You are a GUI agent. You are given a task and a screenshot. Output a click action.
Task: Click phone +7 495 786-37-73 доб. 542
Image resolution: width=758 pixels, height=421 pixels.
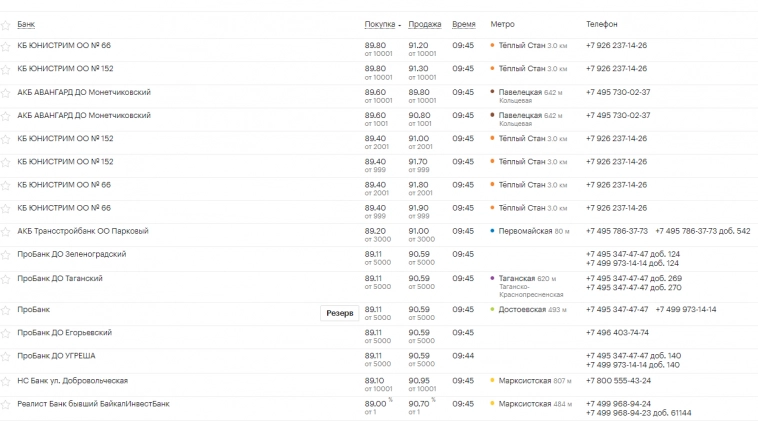point(703,231)
